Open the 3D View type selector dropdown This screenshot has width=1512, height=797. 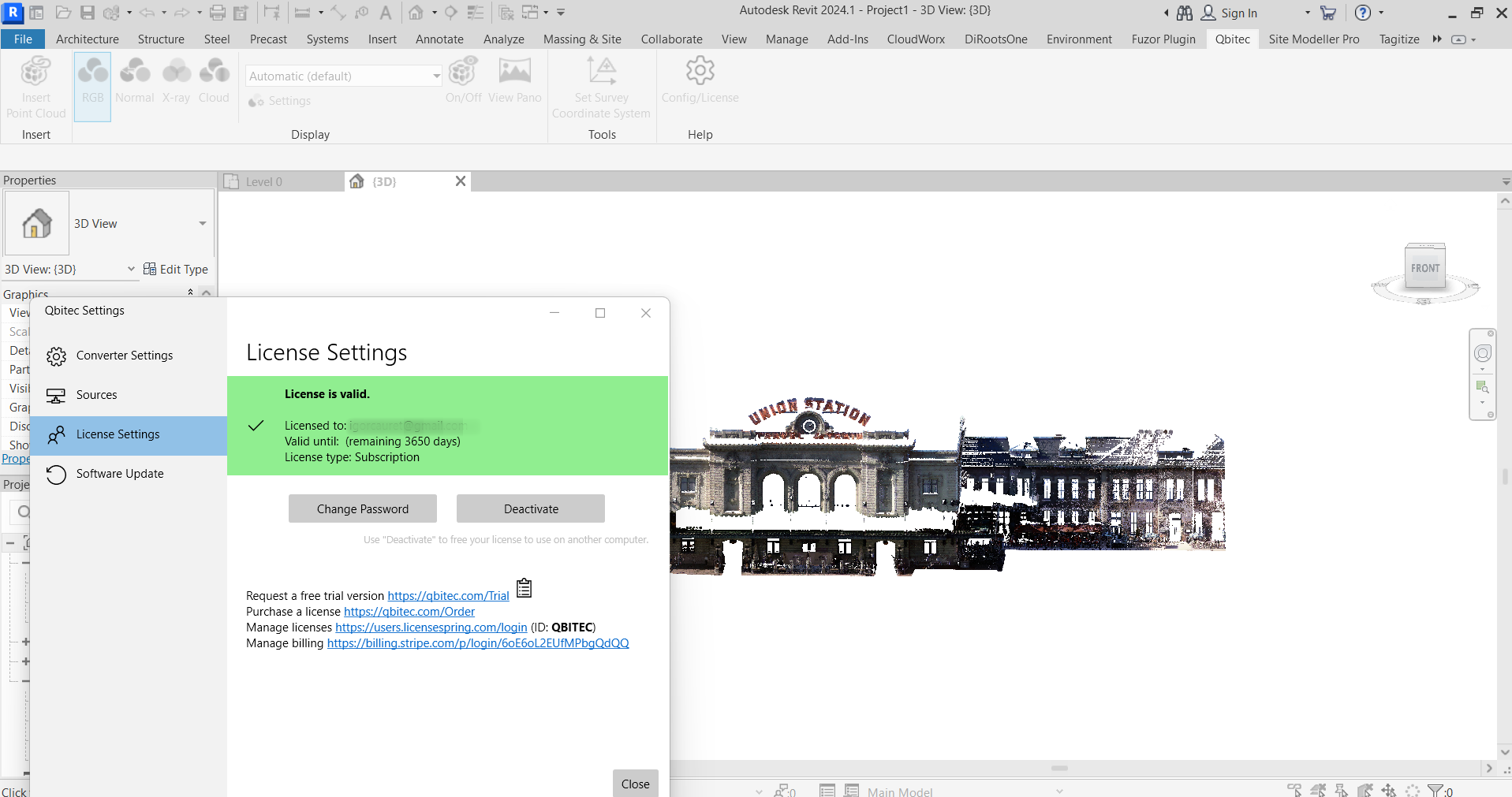pyautogui.click(x=203, y=224)
